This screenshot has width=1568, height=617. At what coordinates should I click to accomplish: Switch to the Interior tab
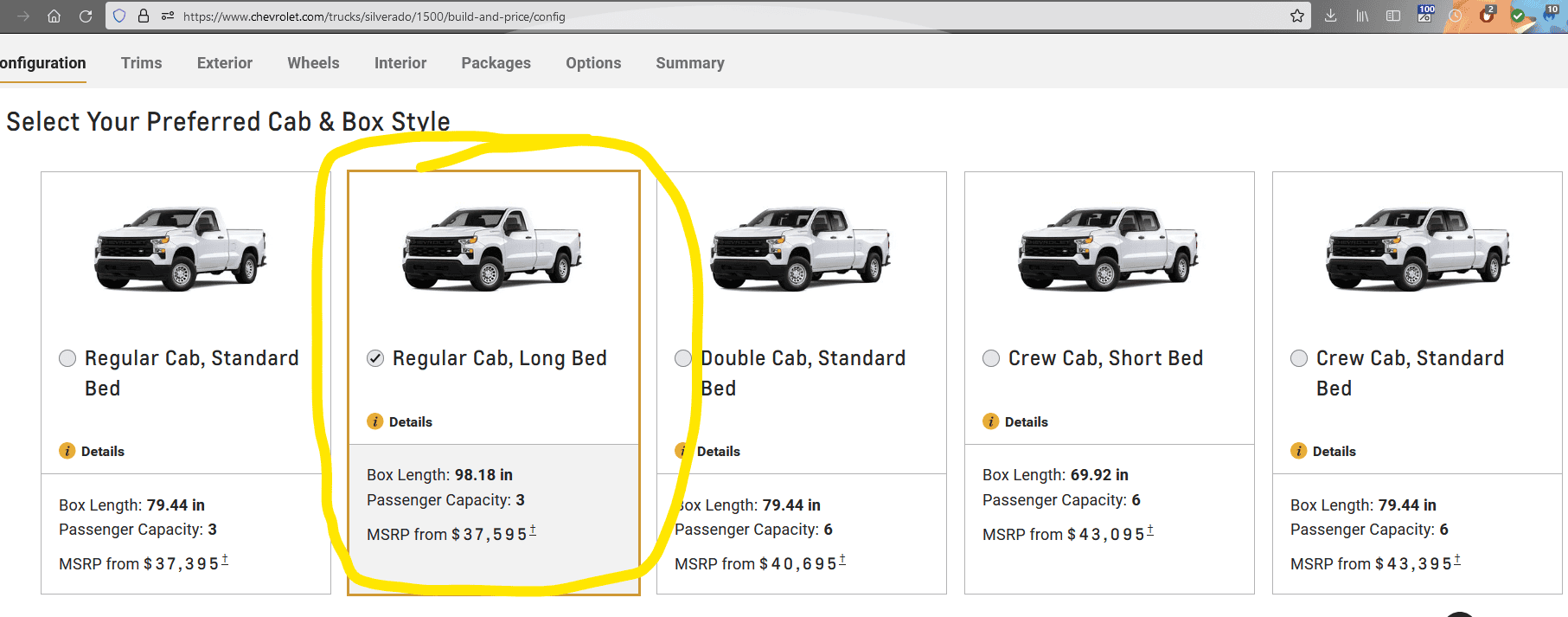[400, 63]
